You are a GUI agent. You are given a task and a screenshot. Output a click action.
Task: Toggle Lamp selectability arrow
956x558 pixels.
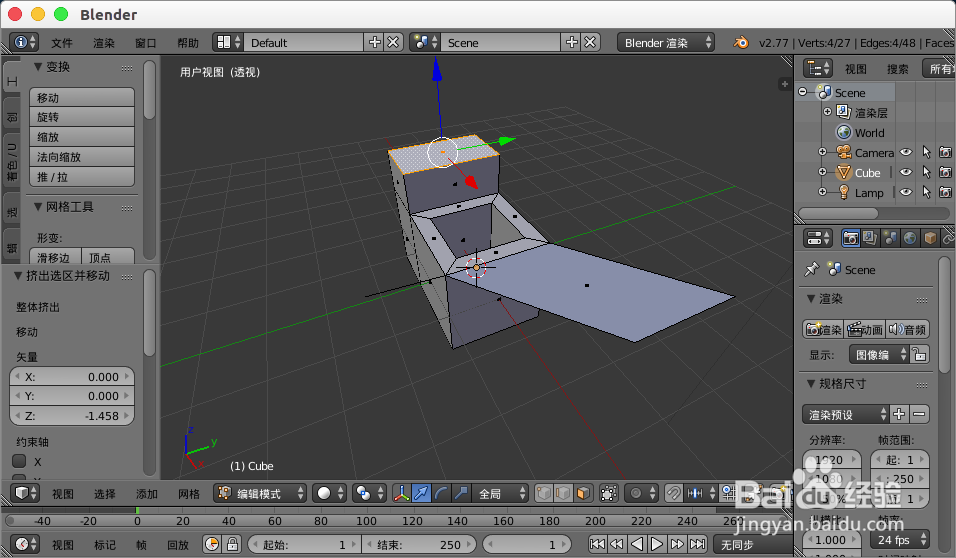click(926, 192)
